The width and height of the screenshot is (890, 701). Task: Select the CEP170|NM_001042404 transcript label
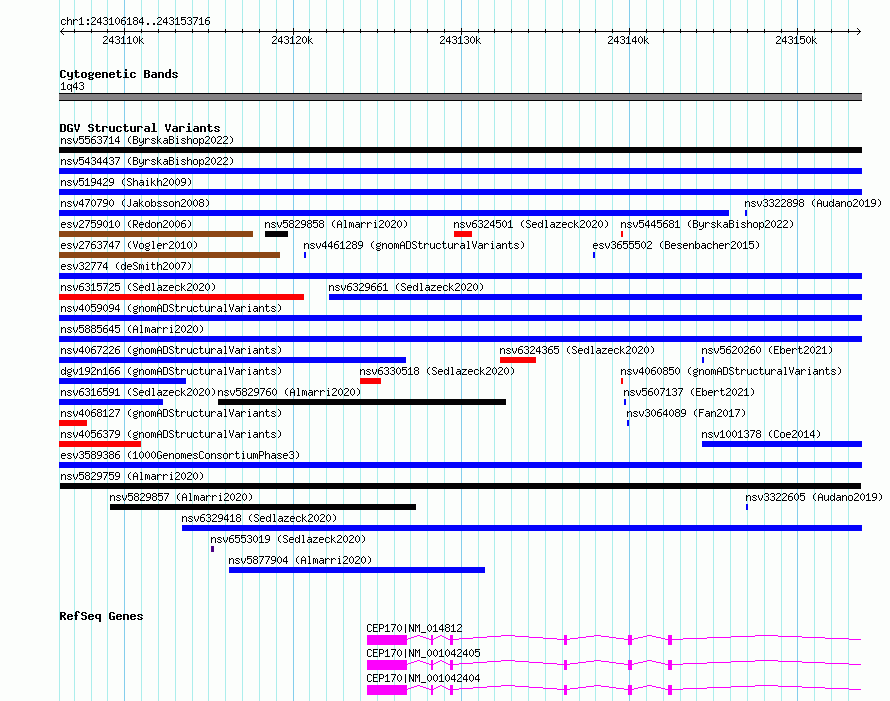pyautogui.click(x=423, y=678)
